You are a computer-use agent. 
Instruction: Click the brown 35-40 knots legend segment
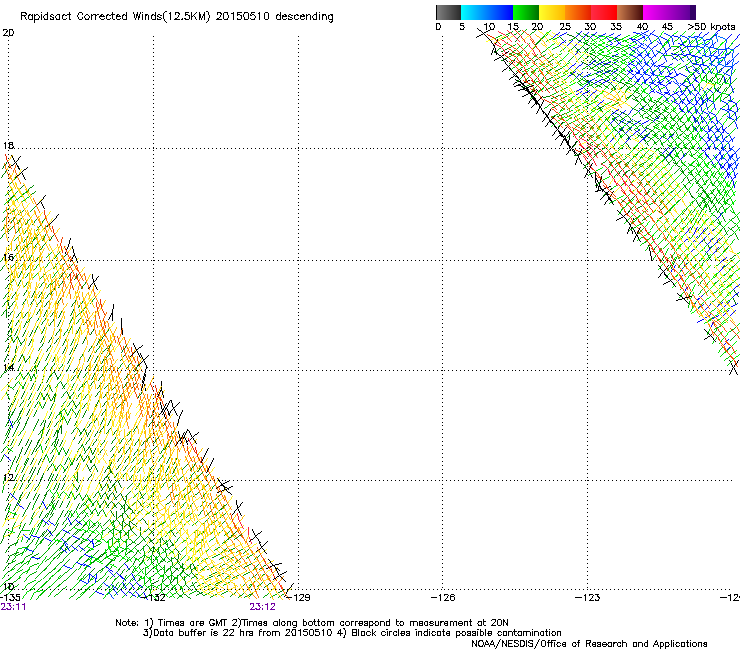(x=630, y=12)
